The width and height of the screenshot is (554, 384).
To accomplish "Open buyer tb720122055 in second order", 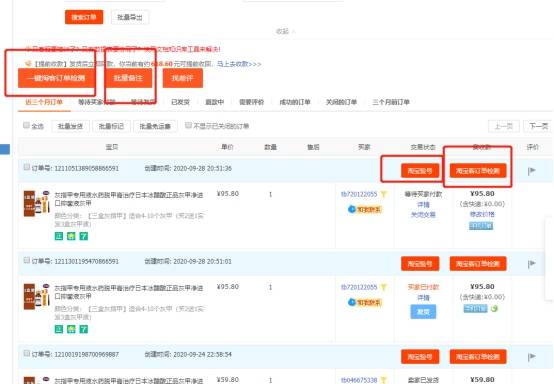I will (x=359, y=287).
